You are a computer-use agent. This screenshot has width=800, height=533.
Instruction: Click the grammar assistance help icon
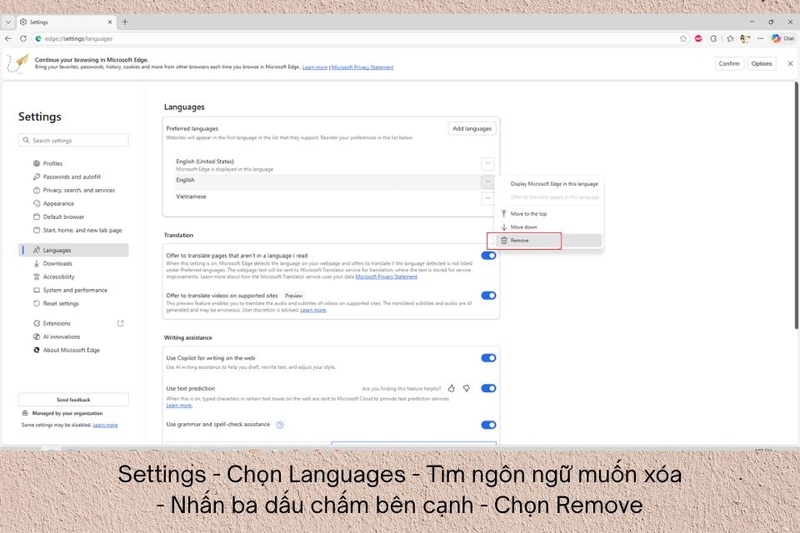[x=280, y=425]
